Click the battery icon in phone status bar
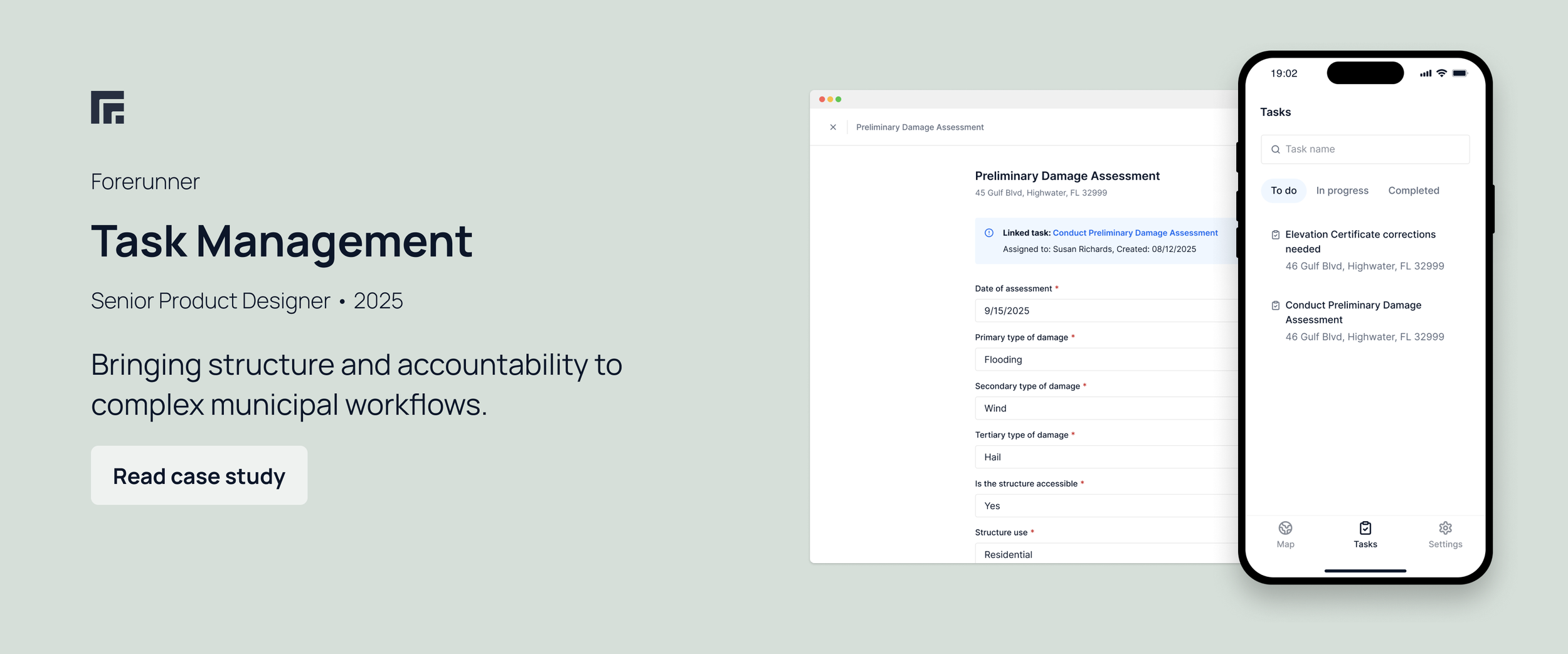The image size is (1568, 654). coord(1459,73)
